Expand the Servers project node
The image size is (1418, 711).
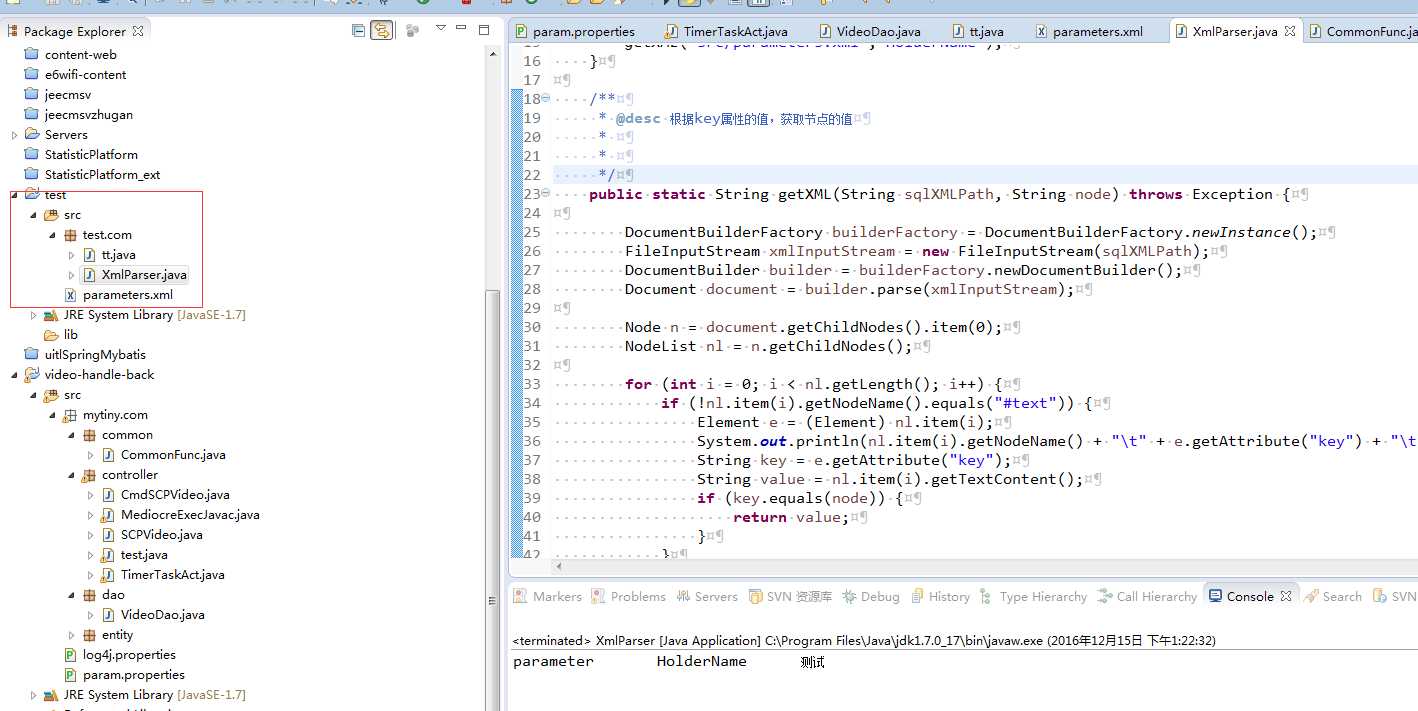coord(14,135)
